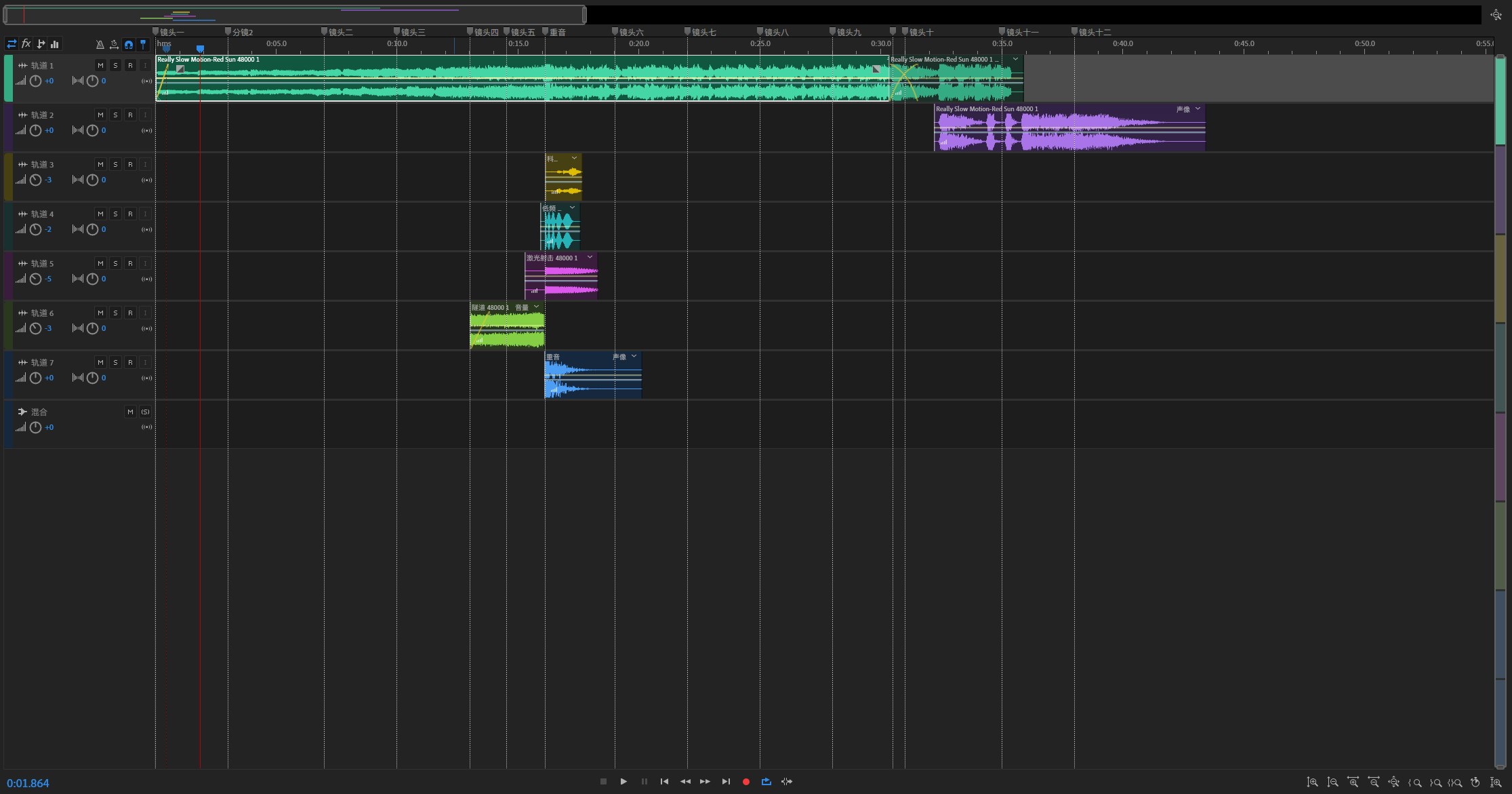The image size is (1512, 794).
Task: Select the 镜头六 marker
Action: click(628, 32)
